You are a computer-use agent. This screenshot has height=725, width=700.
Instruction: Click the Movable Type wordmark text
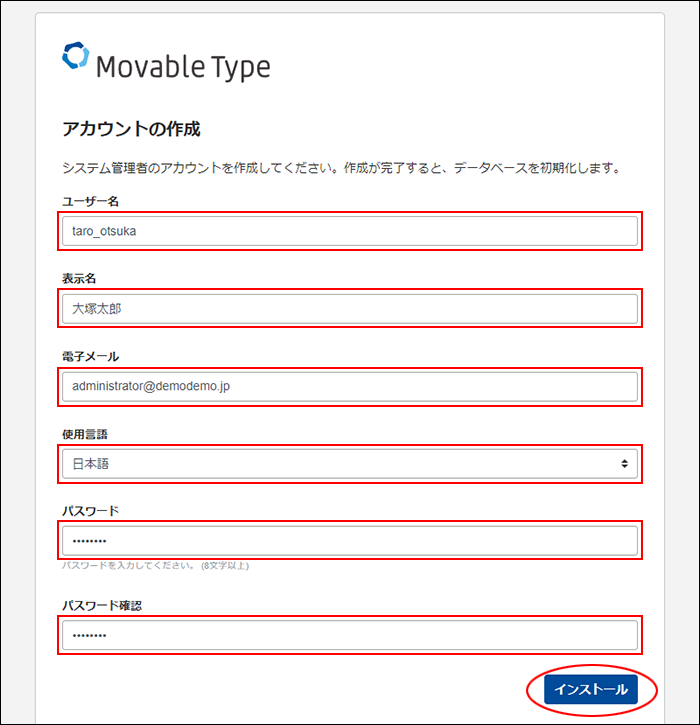[x=183, y=68]
